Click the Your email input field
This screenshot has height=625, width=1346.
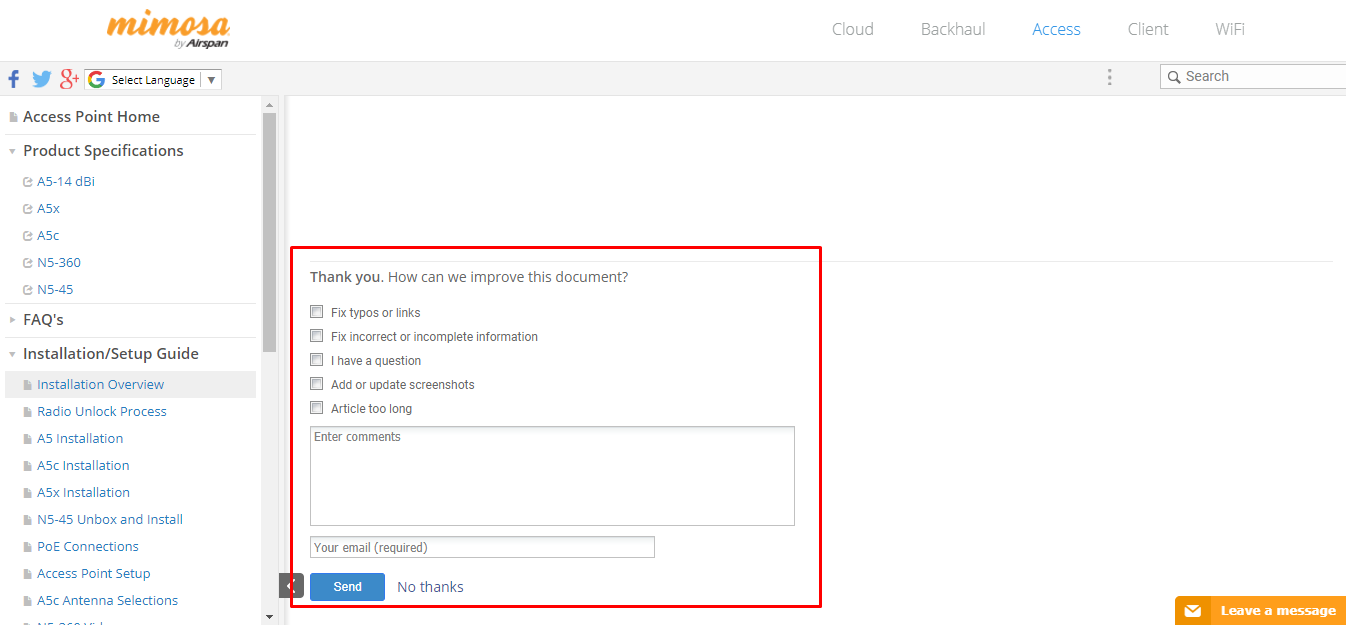tap(482, 547)
